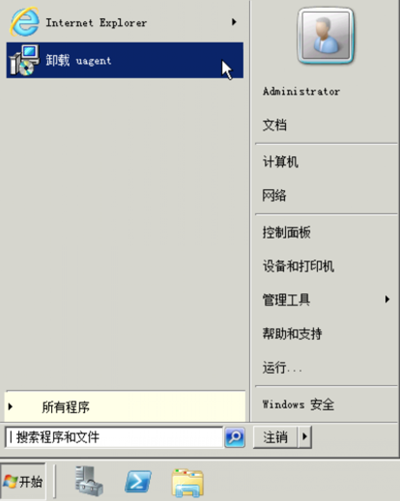Select 计算机 menu entry
Viewport: 400px width, 501px height.
[280, 162]
